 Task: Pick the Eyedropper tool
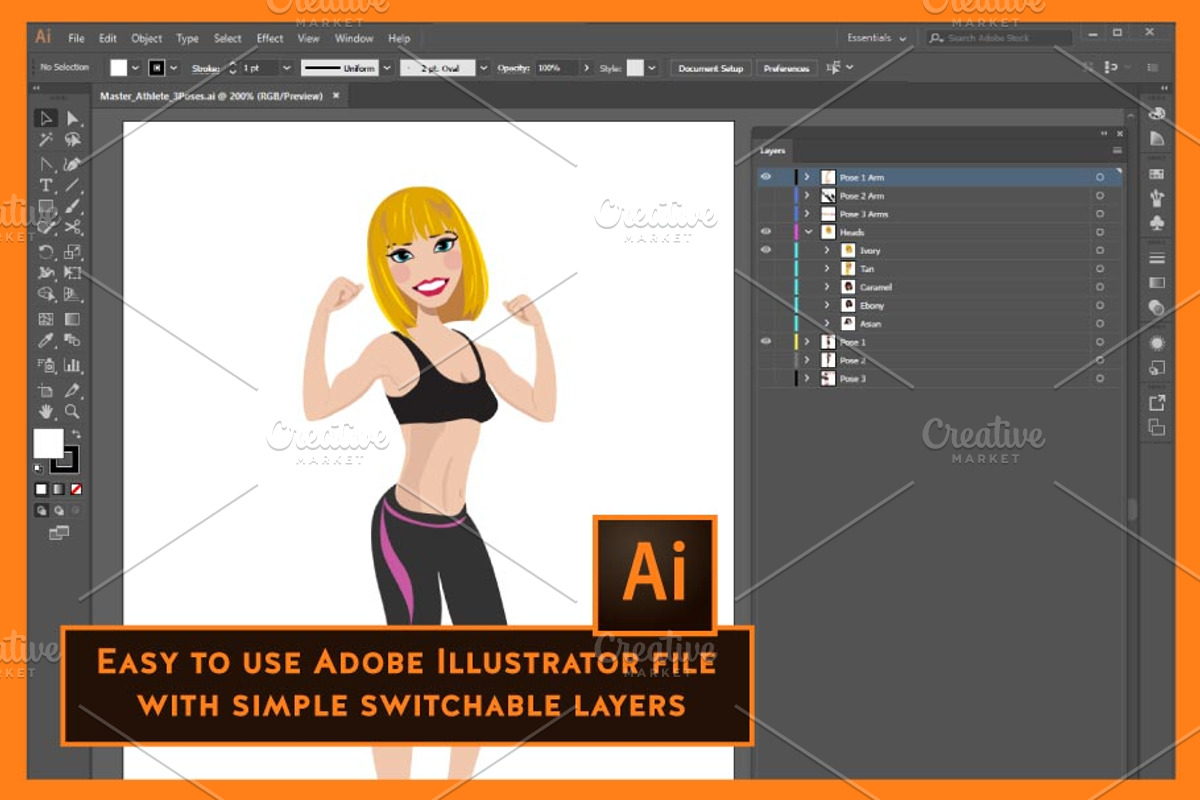(46, 342)
